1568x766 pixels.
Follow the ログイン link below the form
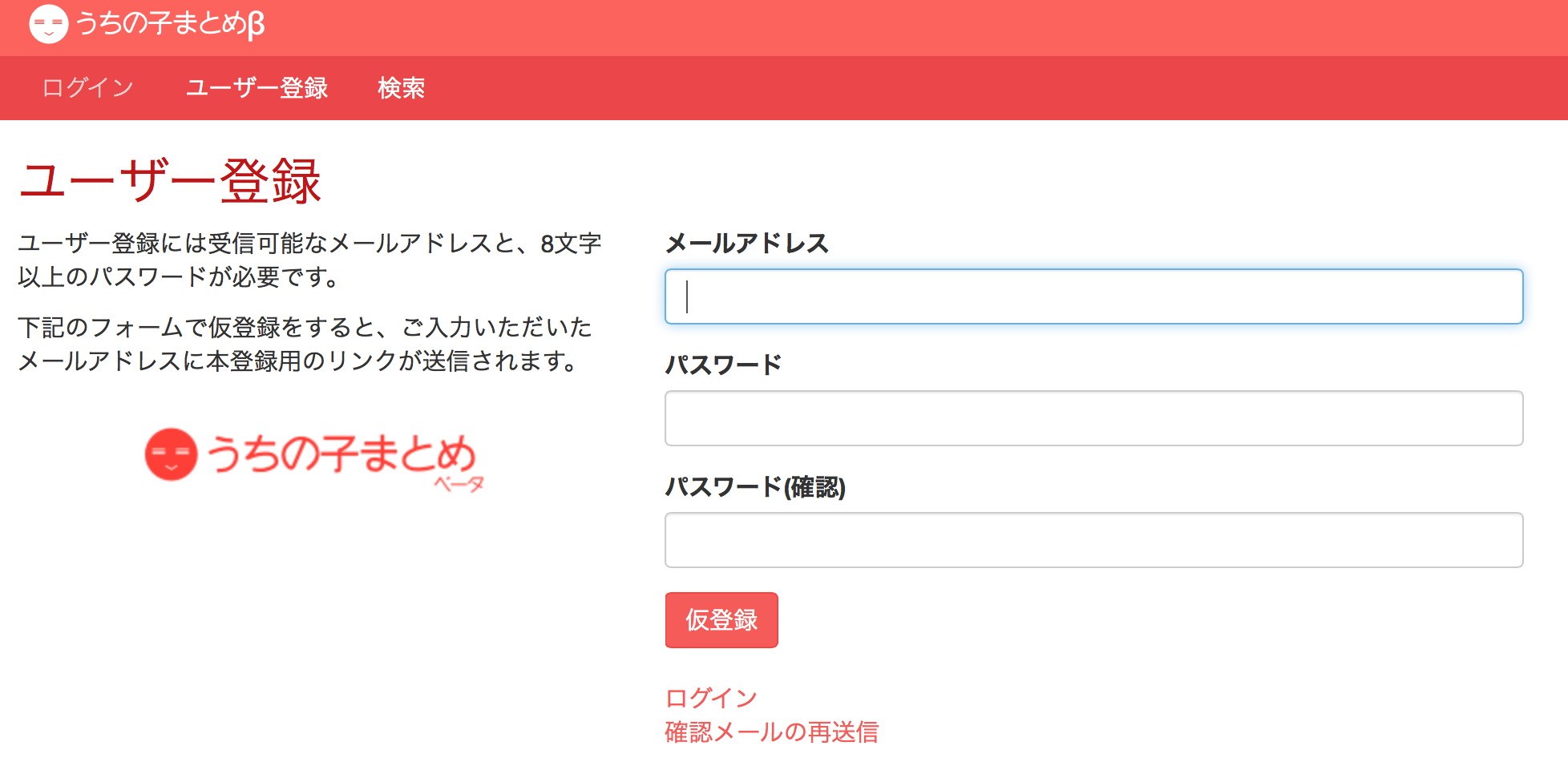pyautogui.click(x=711, y=698)
